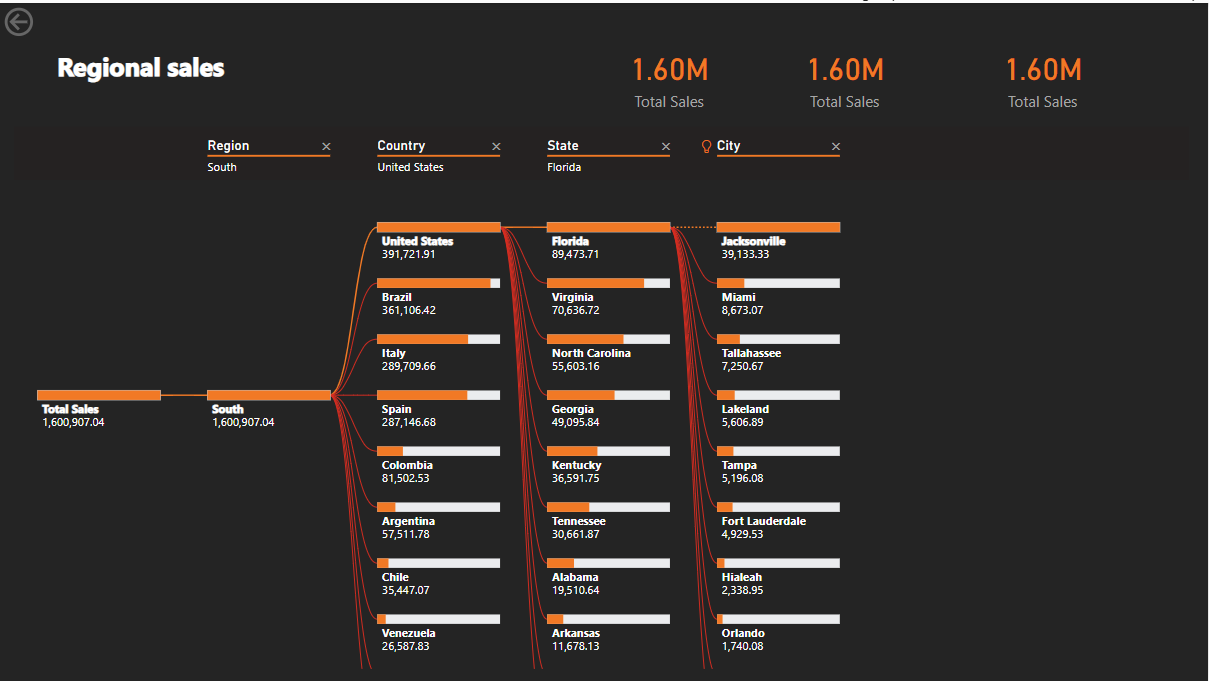Select the Region column header
This screenshot has width=1209, height=681.
click(228, 146)
